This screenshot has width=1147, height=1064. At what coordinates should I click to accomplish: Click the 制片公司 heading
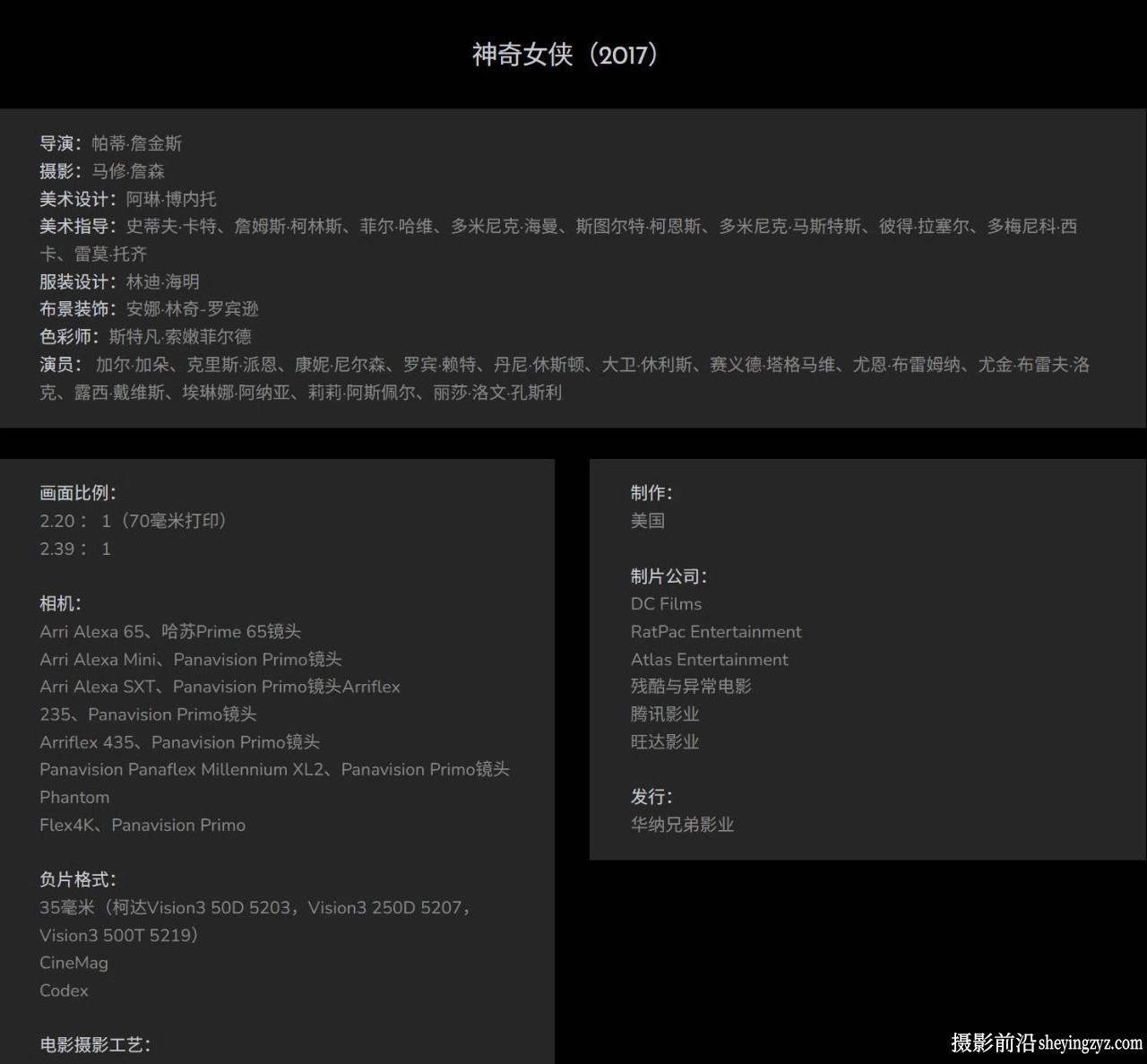668,576
